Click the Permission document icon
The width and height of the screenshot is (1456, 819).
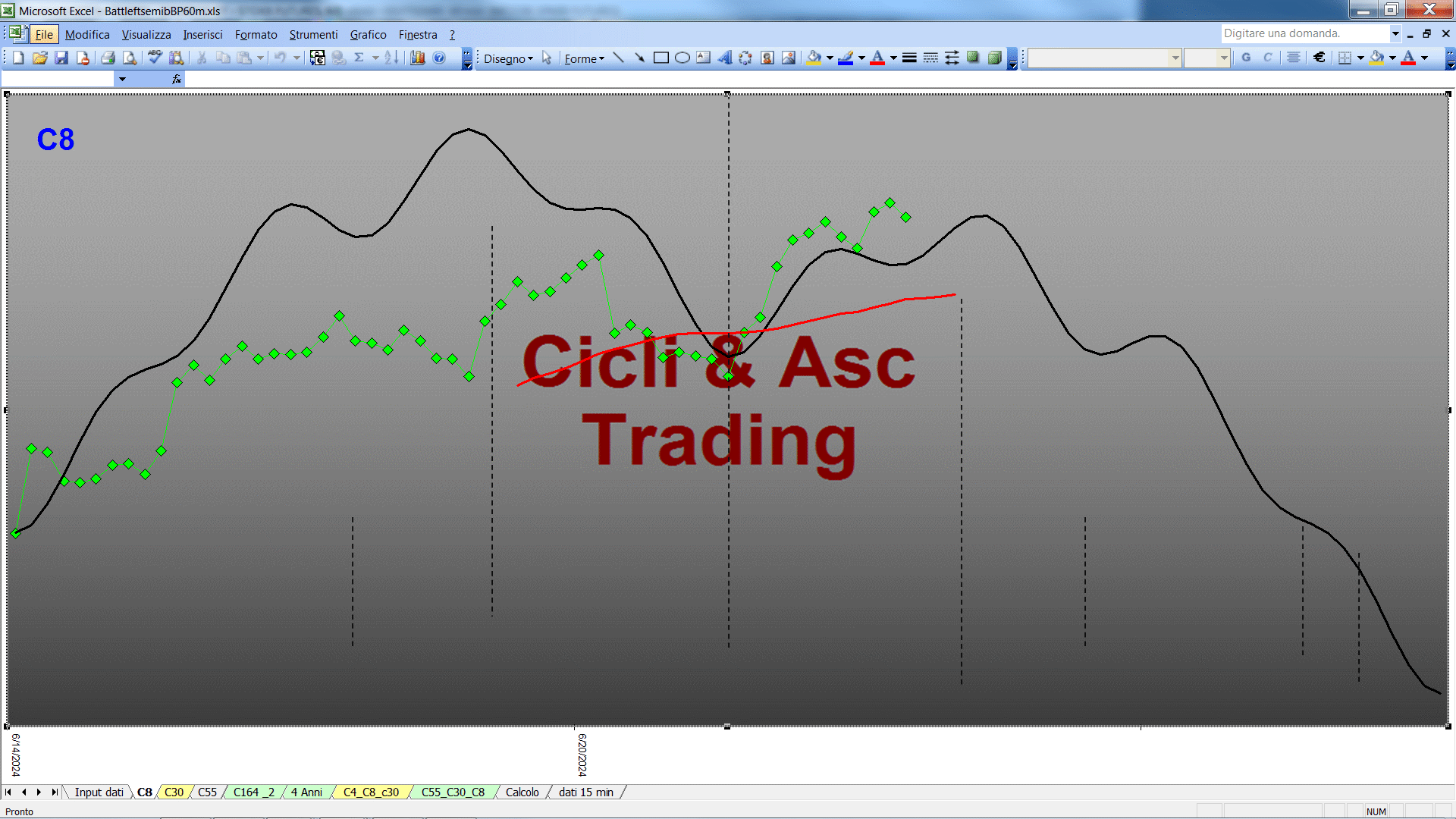(x=83, y=58)
